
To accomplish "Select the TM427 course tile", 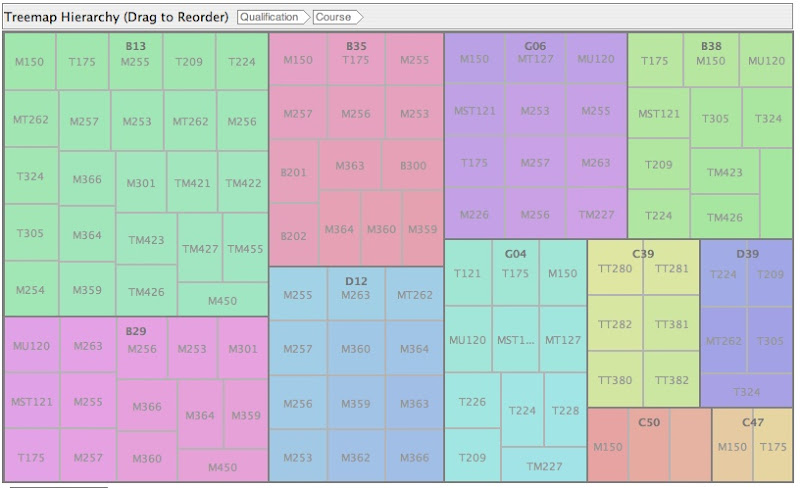I will [199, 248].
